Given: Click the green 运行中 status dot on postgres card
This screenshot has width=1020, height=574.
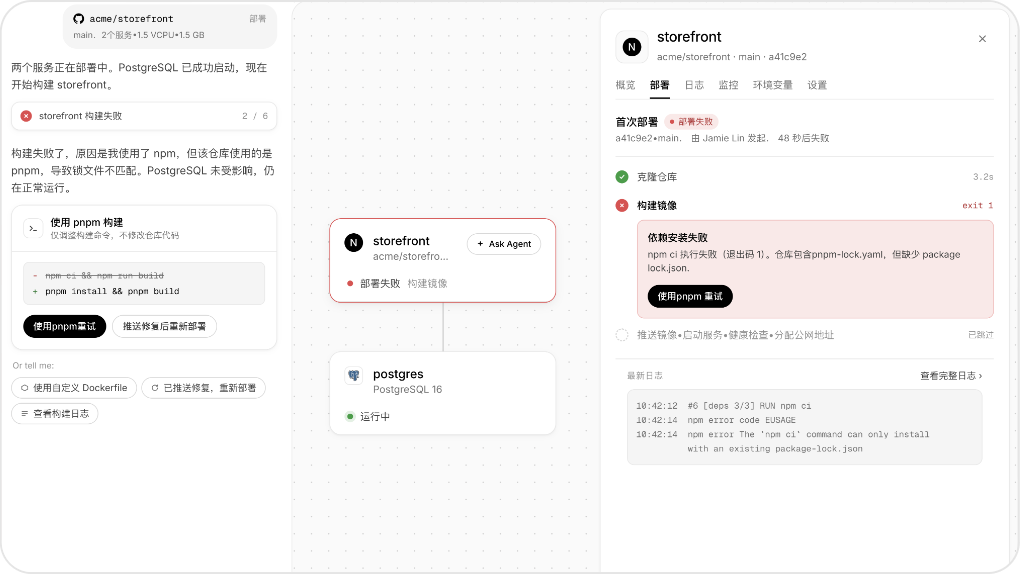Looking at the screenshot, I should 350,417.
